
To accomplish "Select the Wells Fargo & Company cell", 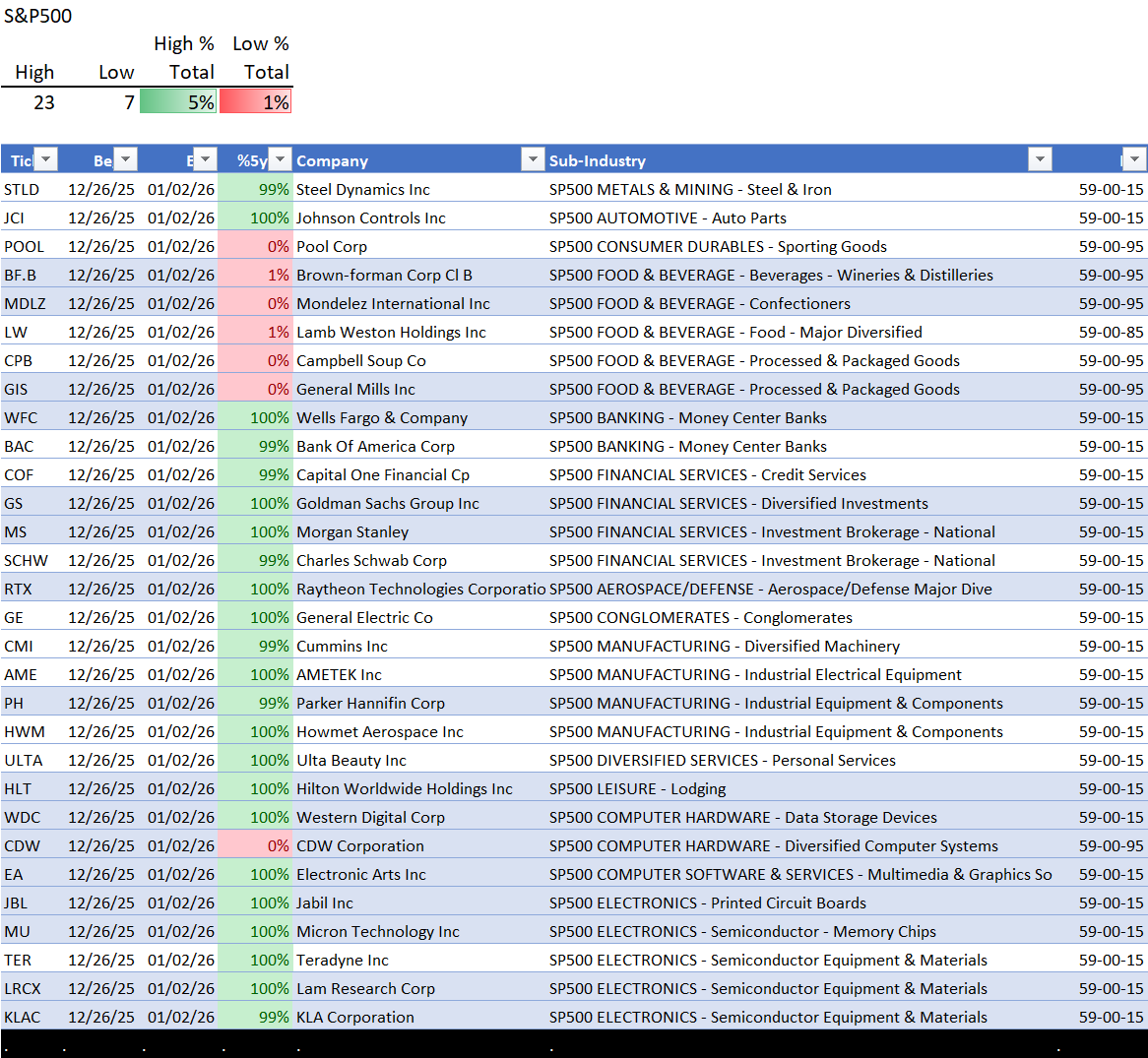I will point(419,417).
